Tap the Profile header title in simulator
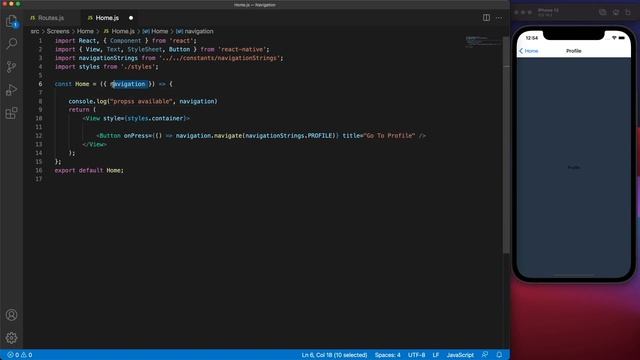The image size is (640, 360). [573, 51]
